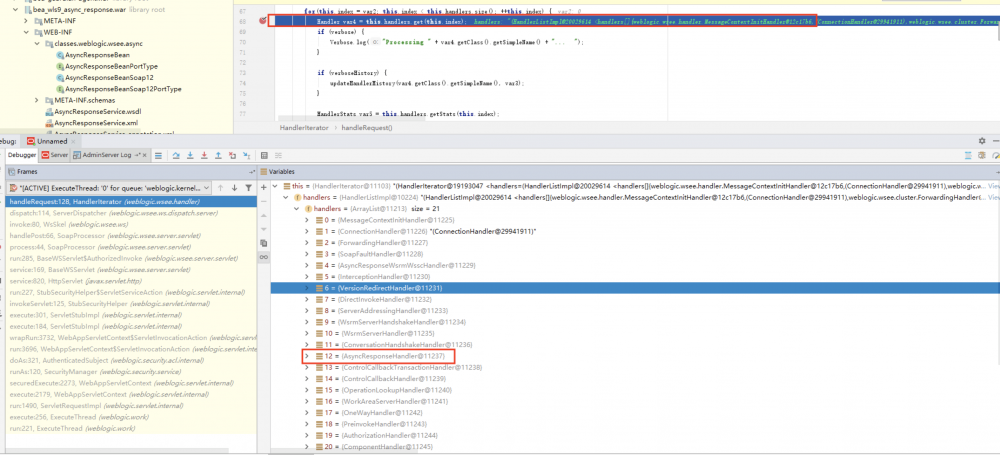Viewport: 1000px width, 455px height.
Task: Switch to the Debugger tab
Action: click(x=22, y=155)
